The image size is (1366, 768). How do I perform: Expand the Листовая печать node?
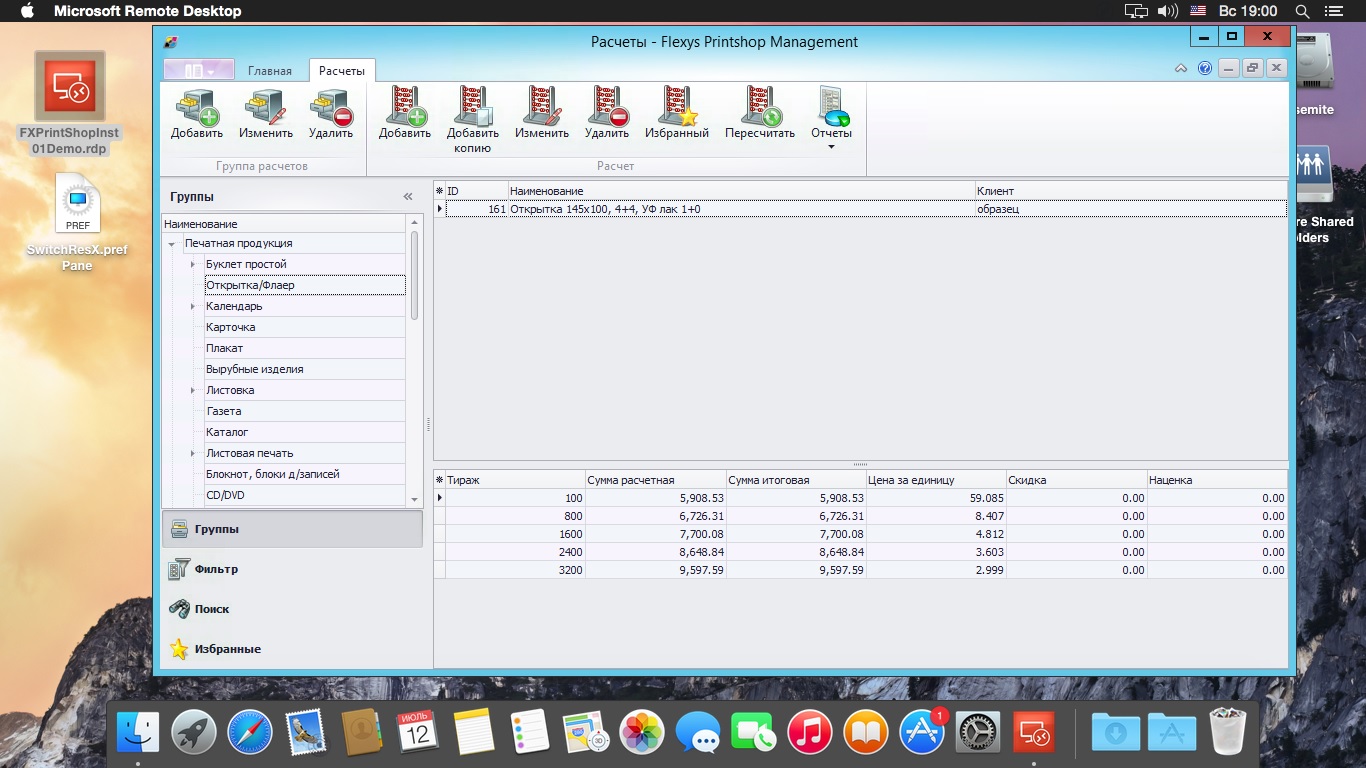point(193,454)
